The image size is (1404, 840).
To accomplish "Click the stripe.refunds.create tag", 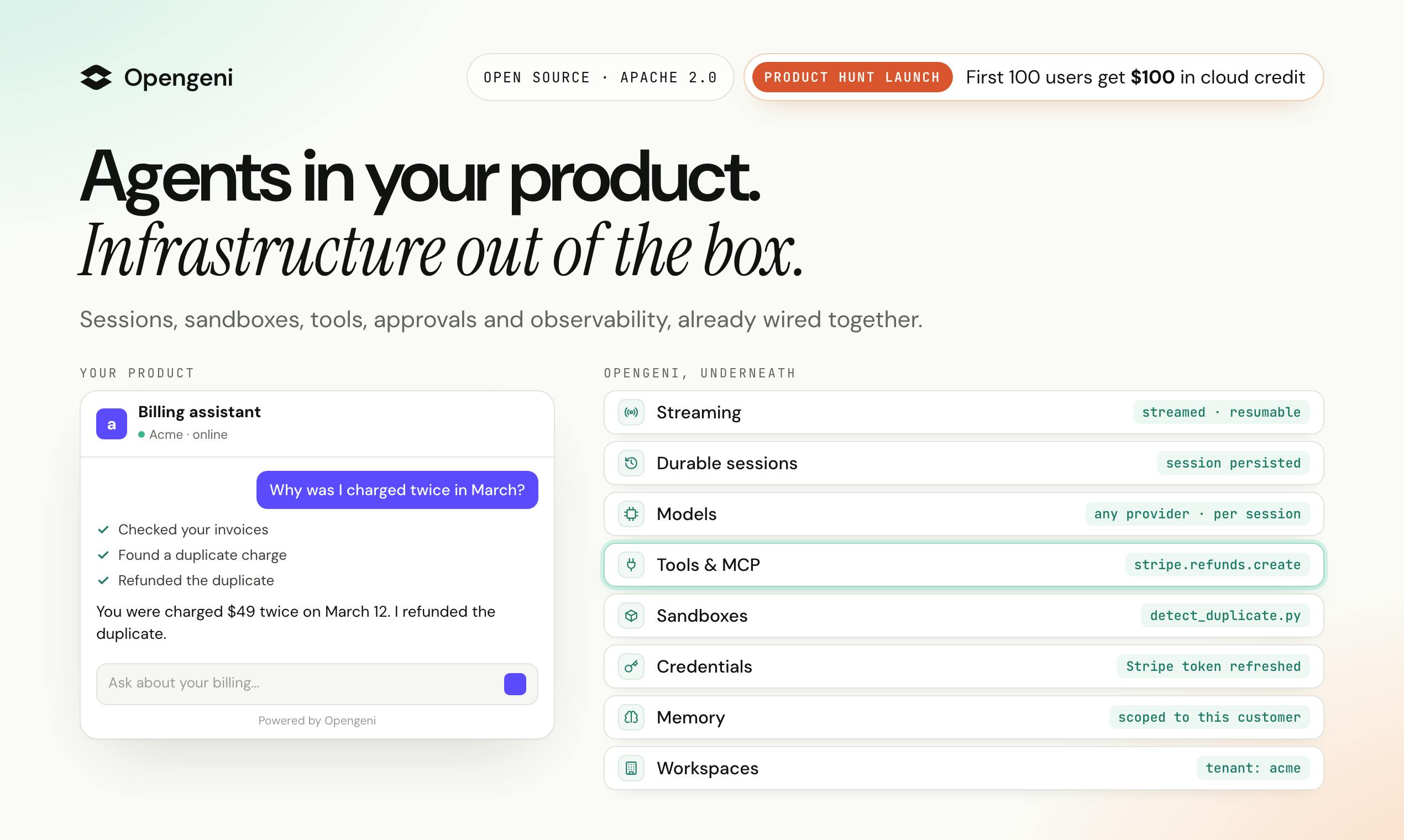I will (1217, 565).
